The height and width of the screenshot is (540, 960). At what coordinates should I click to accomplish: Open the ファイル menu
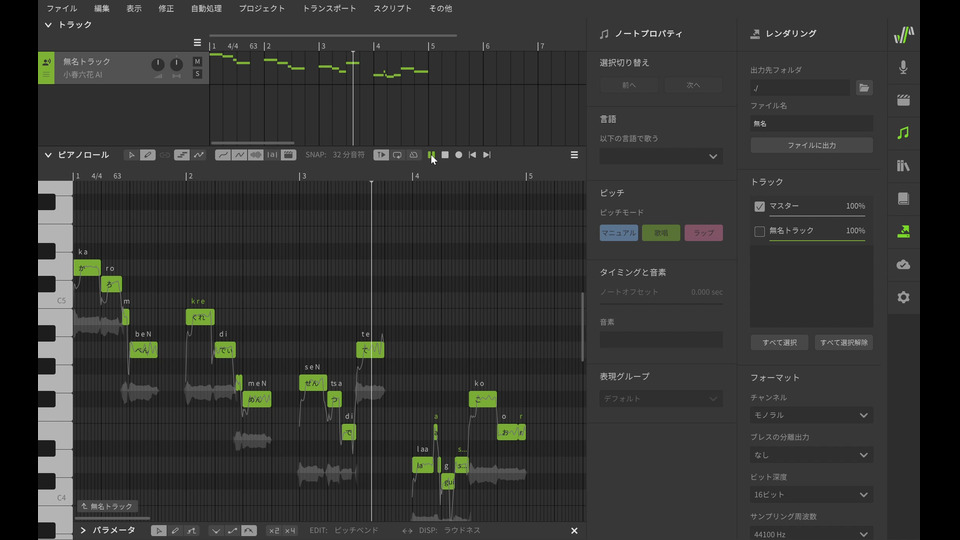pos(61,8)
